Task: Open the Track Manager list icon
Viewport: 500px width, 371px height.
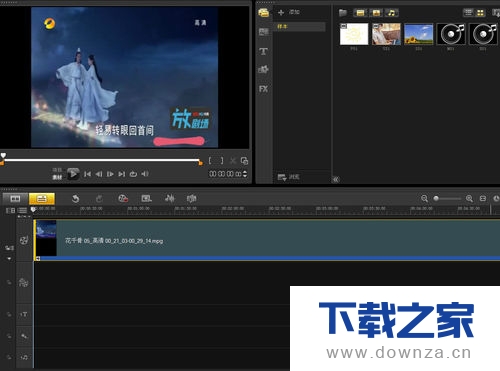Action: pos(22,210)
